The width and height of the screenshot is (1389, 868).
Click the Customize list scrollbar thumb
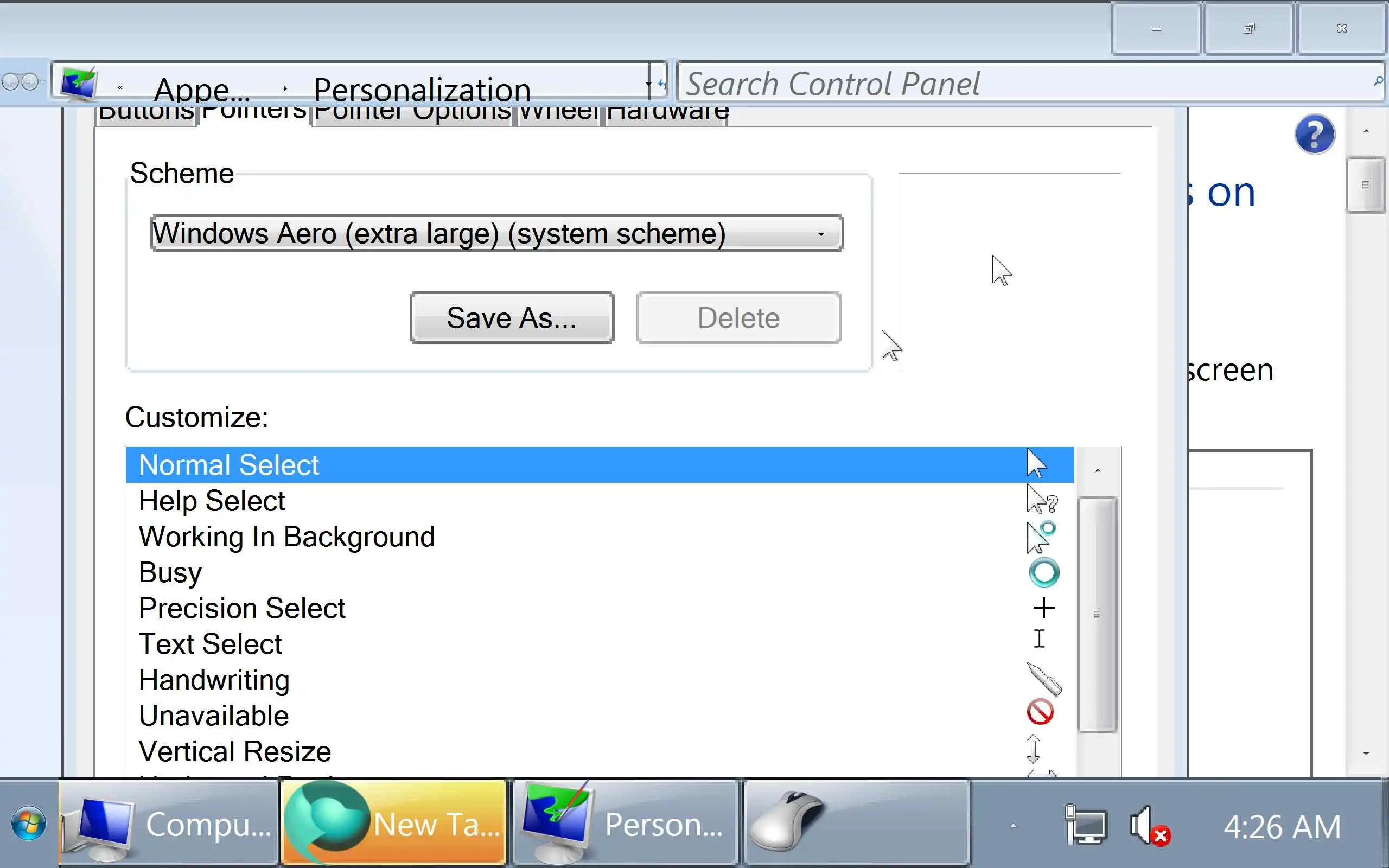[1096, 614]
